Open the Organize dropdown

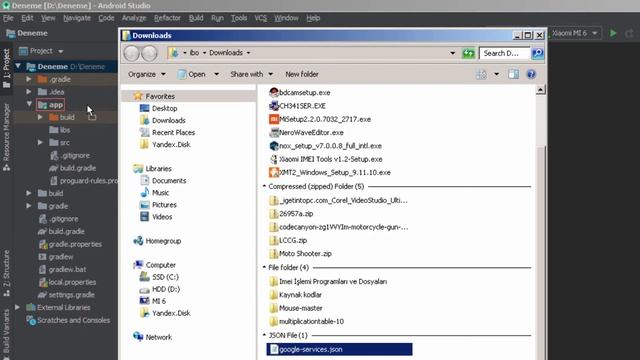point(147,74)
